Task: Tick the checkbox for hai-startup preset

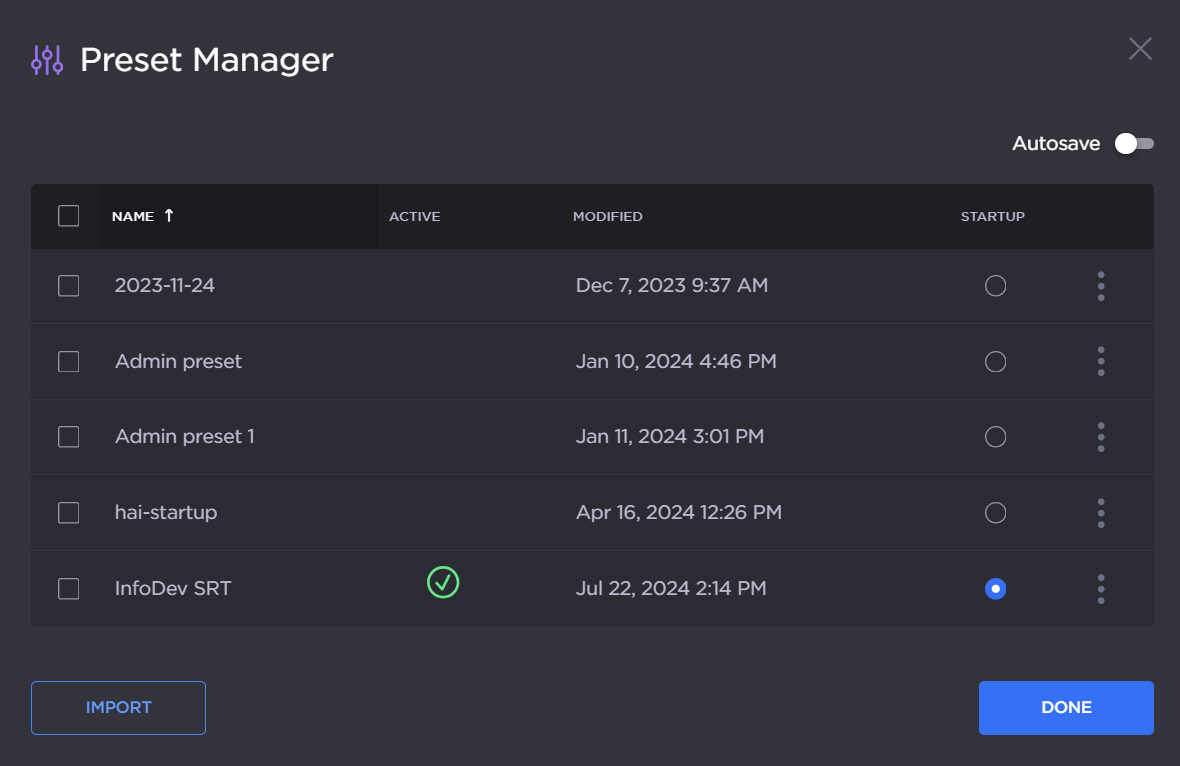Action: pyautogui.click(x=69, y=513)
